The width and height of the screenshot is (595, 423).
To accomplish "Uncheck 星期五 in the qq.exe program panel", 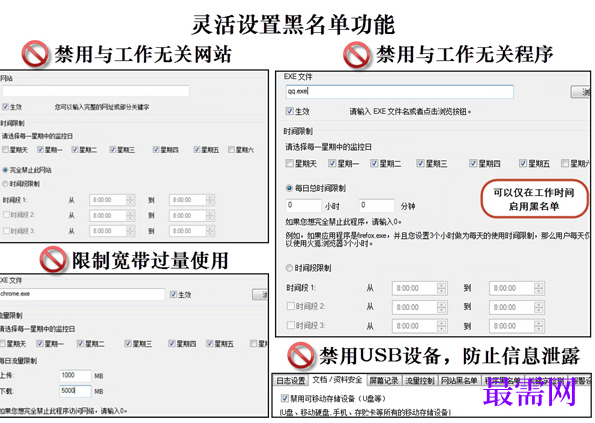I will 523,164.
